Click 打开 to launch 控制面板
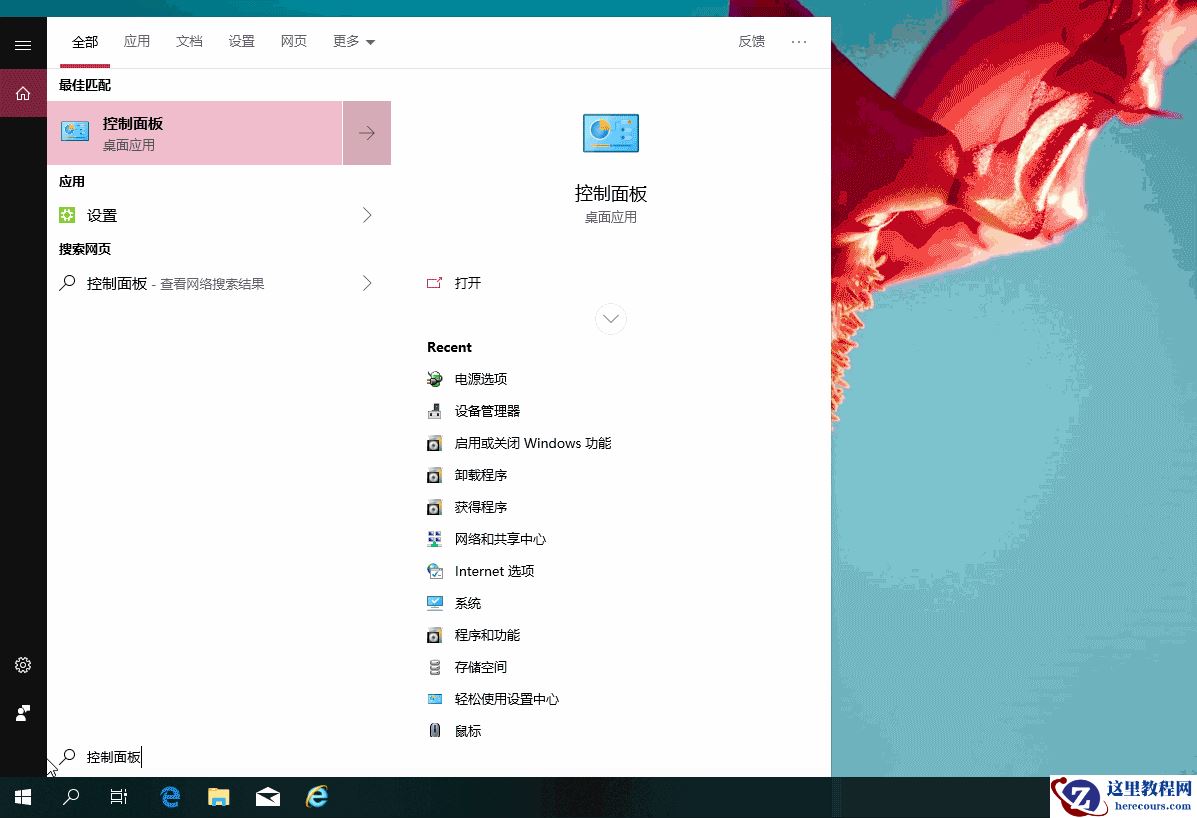 coord(466,283)
